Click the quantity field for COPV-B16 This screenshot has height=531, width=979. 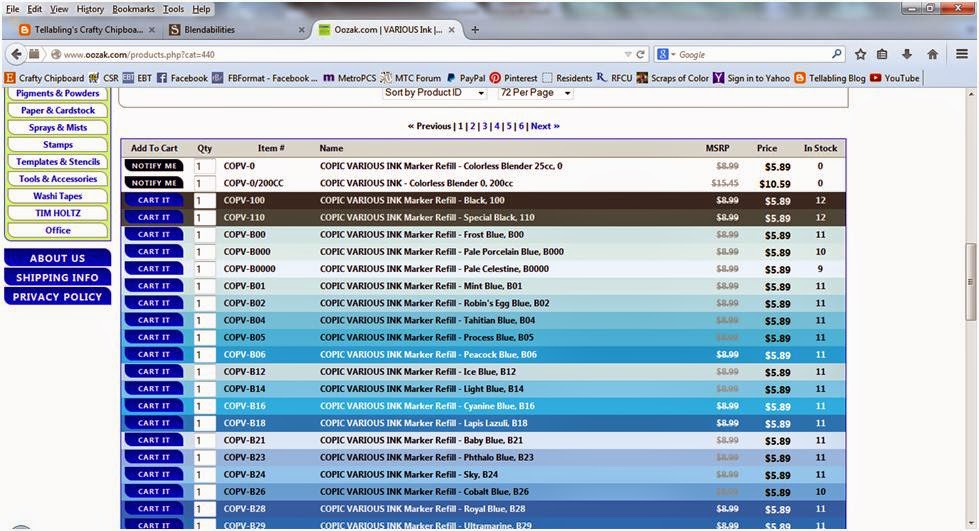(204, 406)
